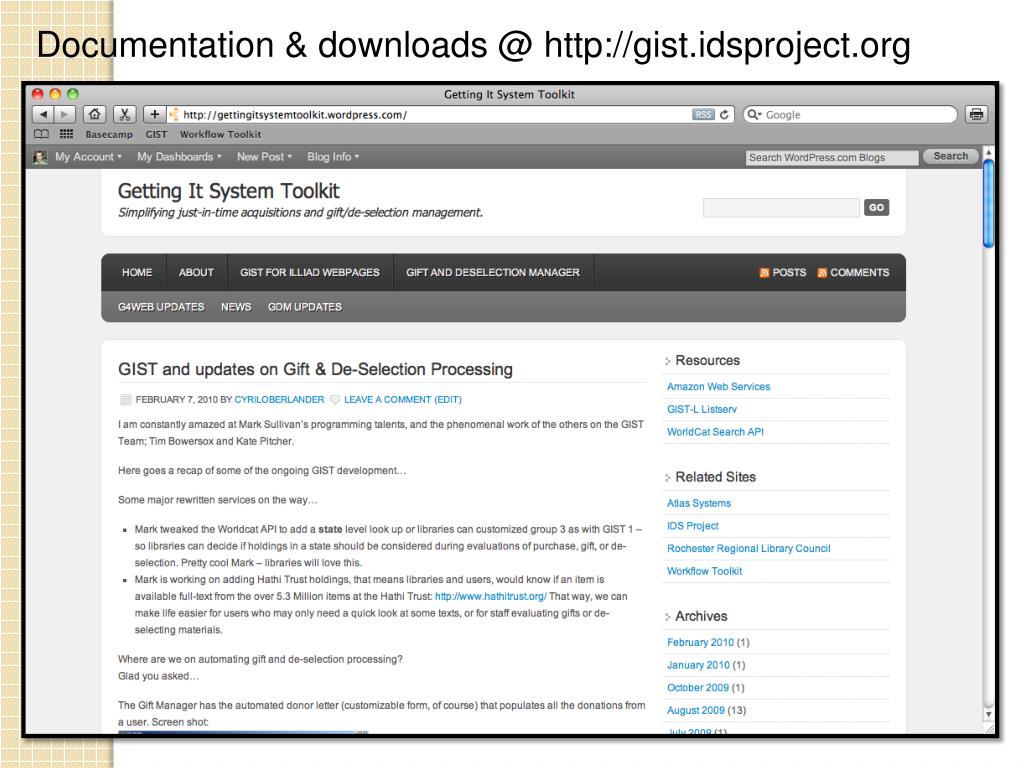Open the hathitrust.org link in post
The image size is (1024, 768).
(x=490, y=596)
